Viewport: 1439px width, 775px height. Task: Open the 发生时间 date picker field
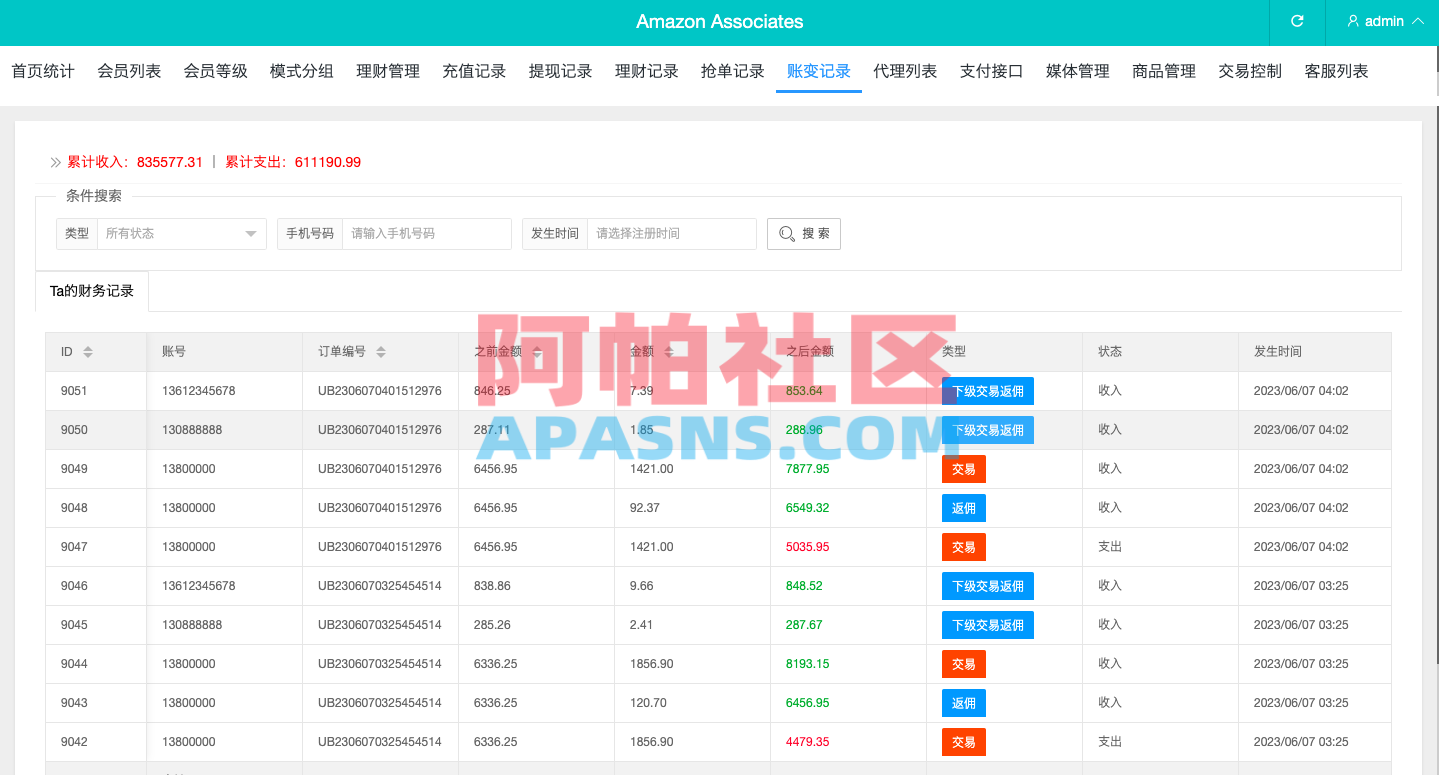click(672, 233)
